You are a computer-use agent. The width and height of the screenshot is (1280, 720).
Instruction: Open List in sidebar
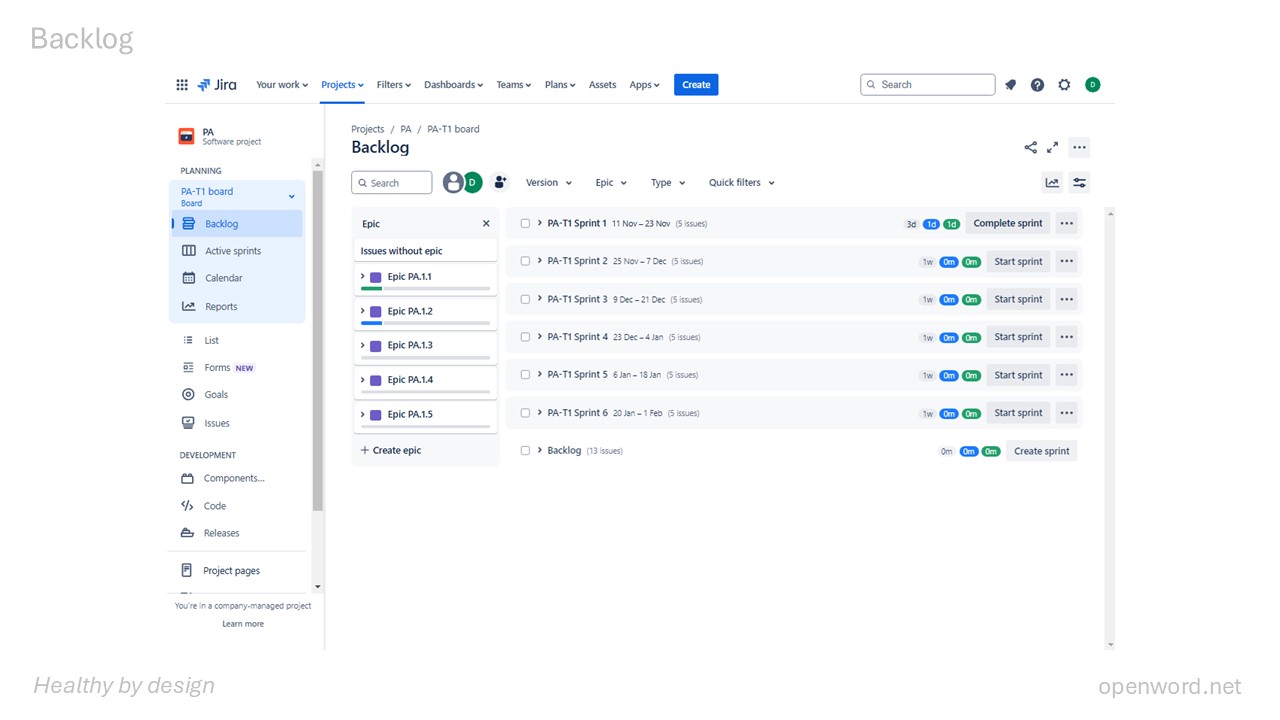pos(237,340)
